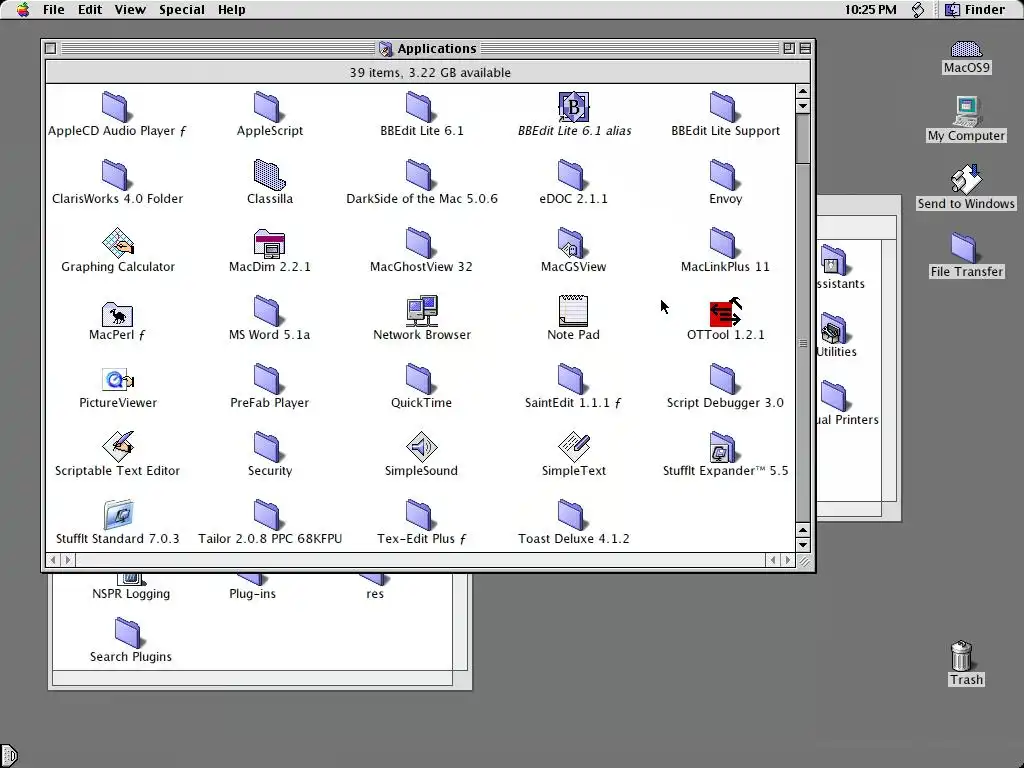Click the horizontal scroll-left arrow in Applications window
The image size is (1024, 768).
click(x=53, y=560)
